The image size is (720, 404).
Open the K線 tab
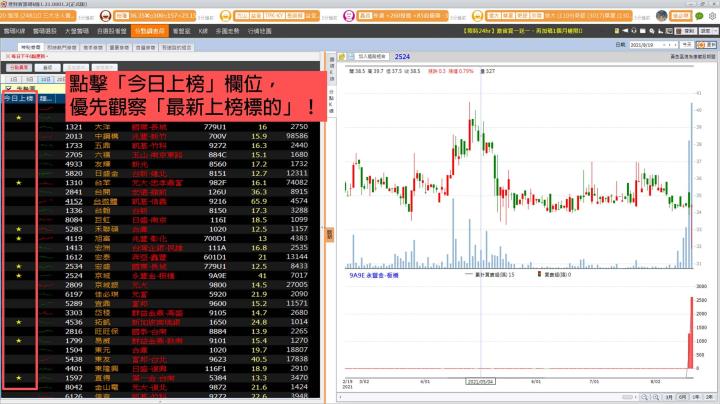click(203, 31)
